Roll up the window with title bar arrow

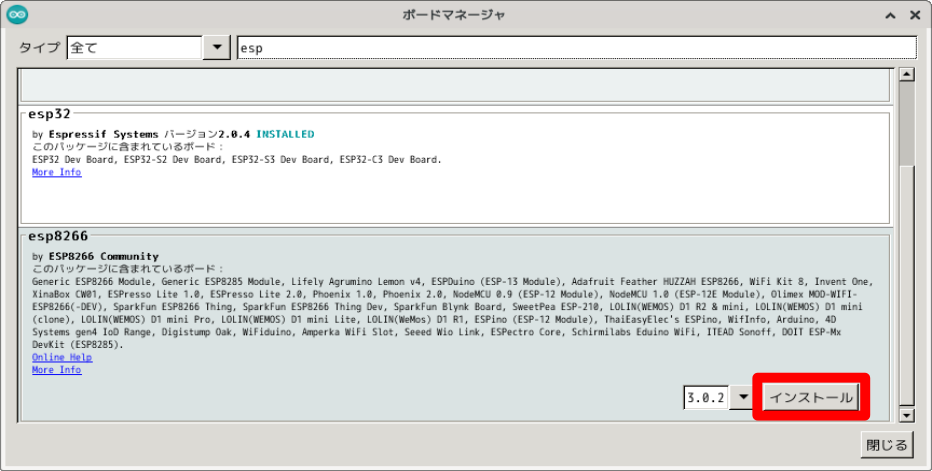click(x=890, y=15)
